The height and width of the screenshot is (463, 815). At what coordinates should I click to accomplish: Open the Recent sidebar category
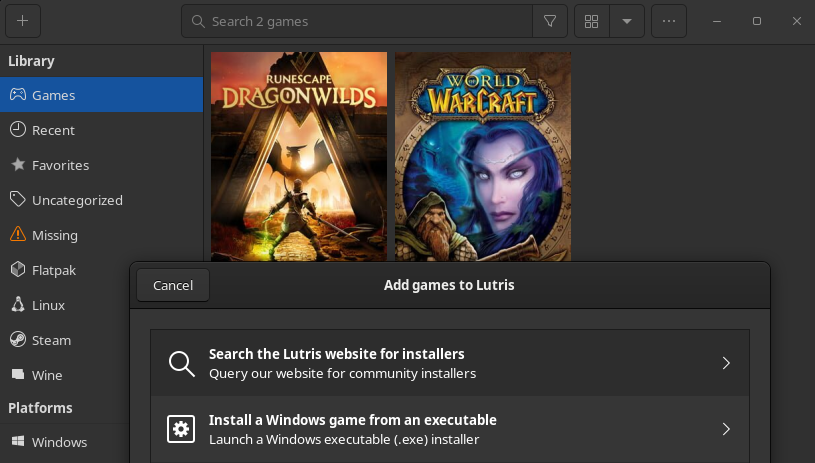coord(101,130)
